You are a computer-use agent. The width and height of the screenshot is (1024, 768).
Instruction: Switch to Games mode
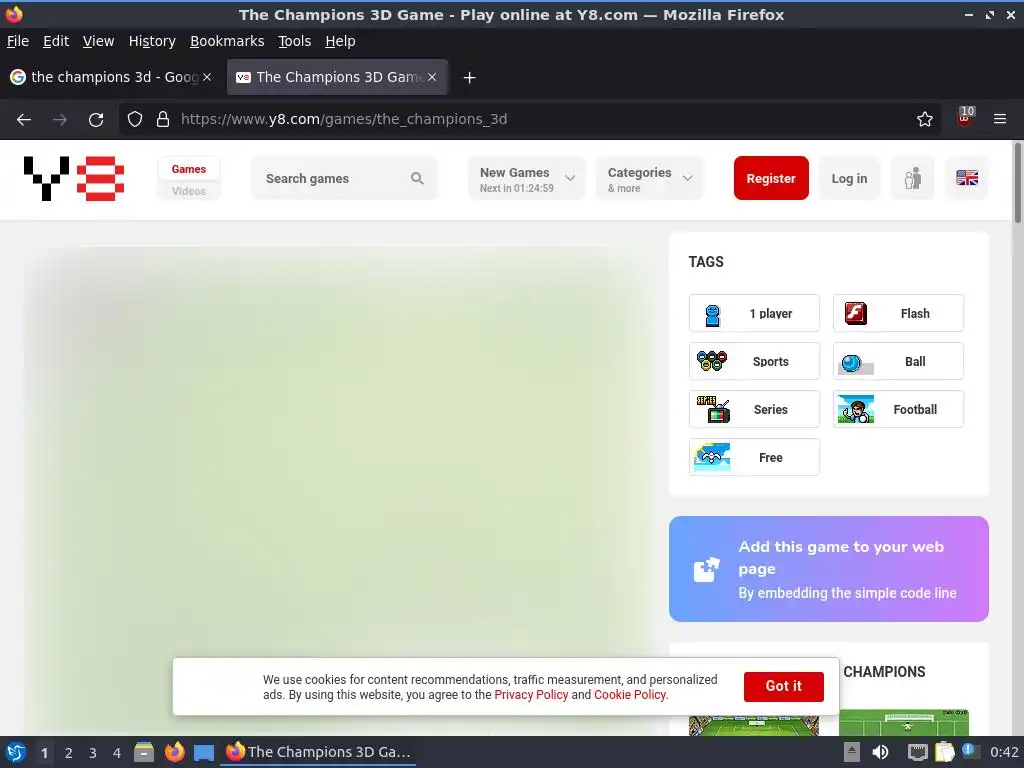189,169
